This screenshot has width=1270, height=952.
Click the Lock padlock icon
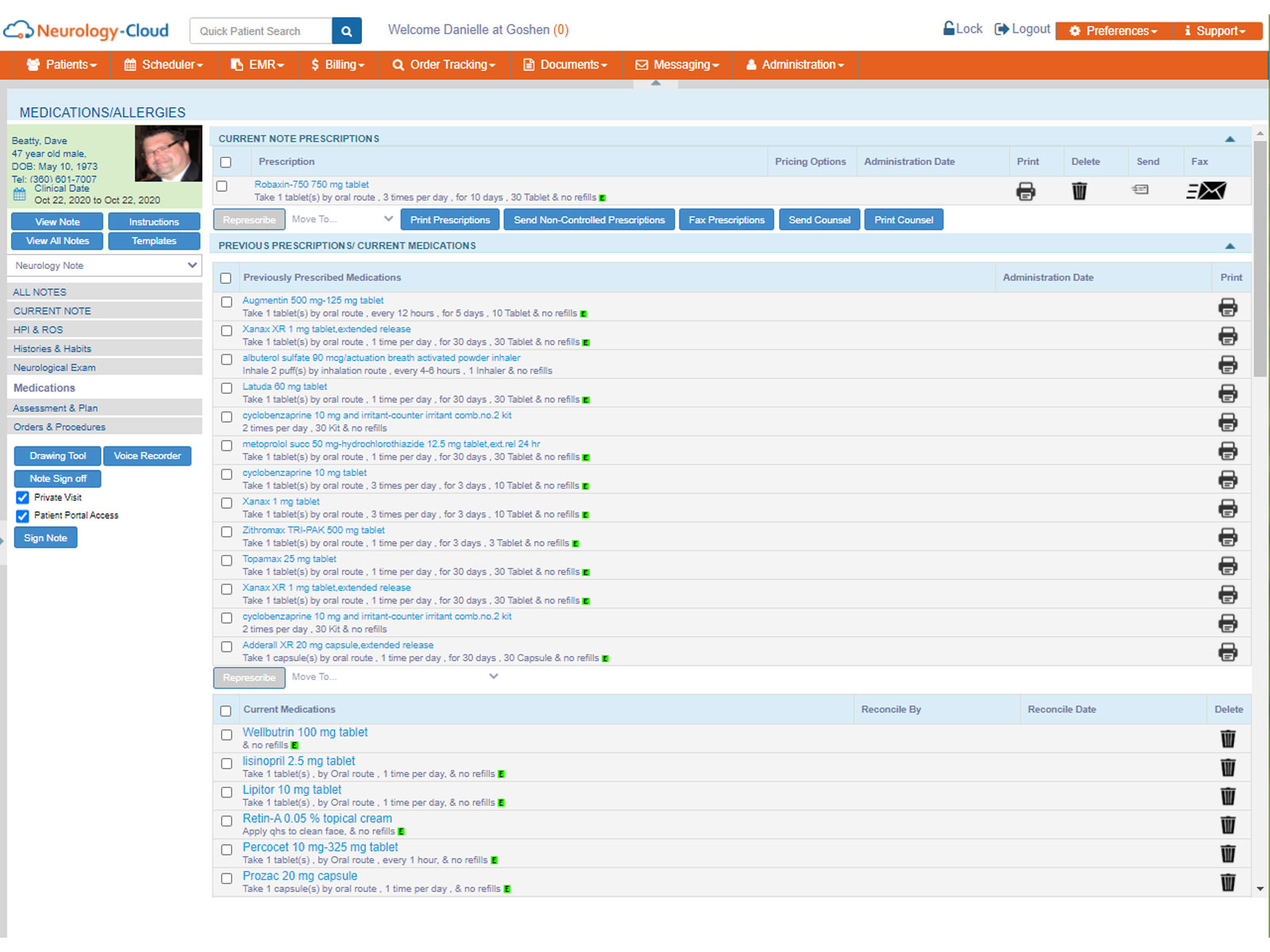pyautogui.click(x=949, y=29)
